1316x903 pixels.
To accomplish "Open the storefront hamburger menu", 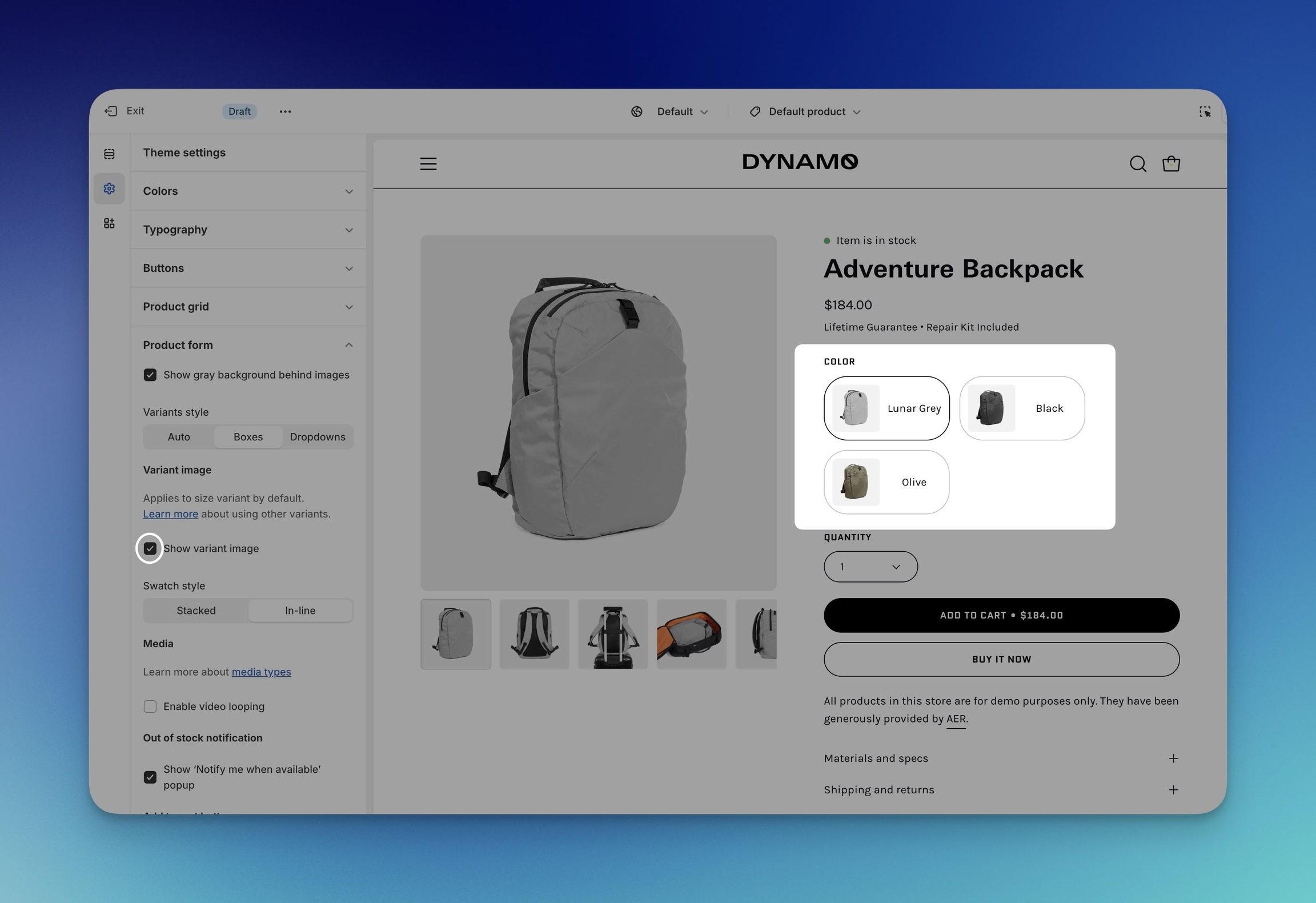I will (428, 164).
